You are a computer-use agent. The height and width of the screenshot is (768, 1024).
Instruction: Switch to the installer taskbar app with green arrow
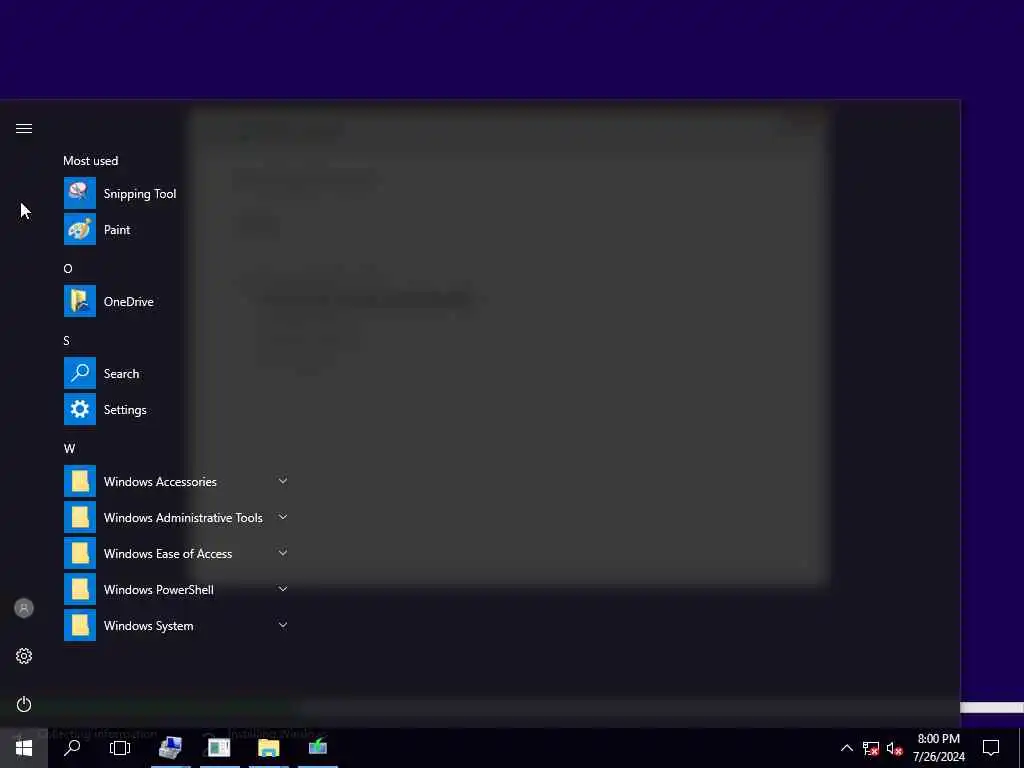[317, 748]
